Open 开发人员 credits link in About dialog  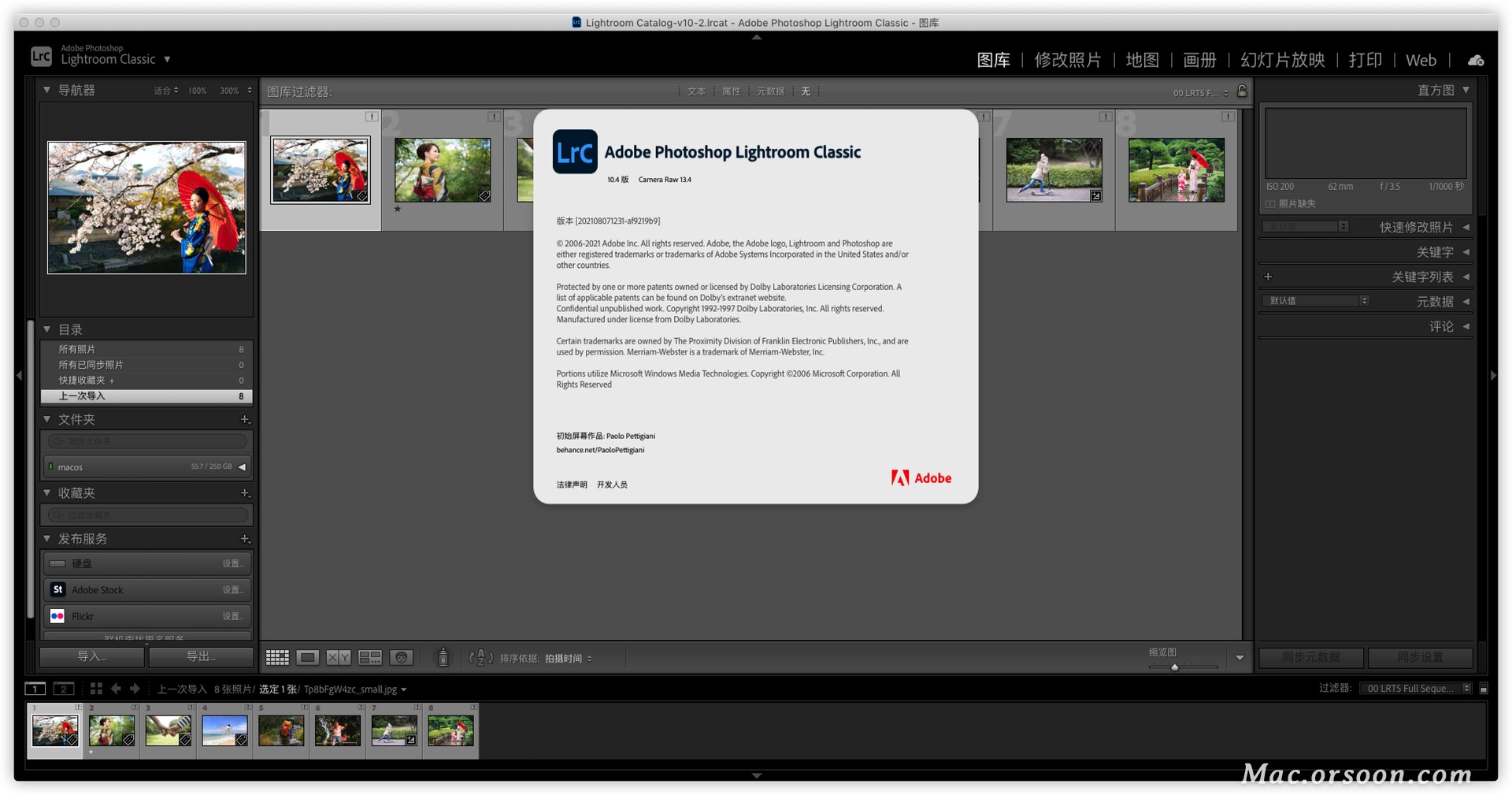tap(612, 485)
